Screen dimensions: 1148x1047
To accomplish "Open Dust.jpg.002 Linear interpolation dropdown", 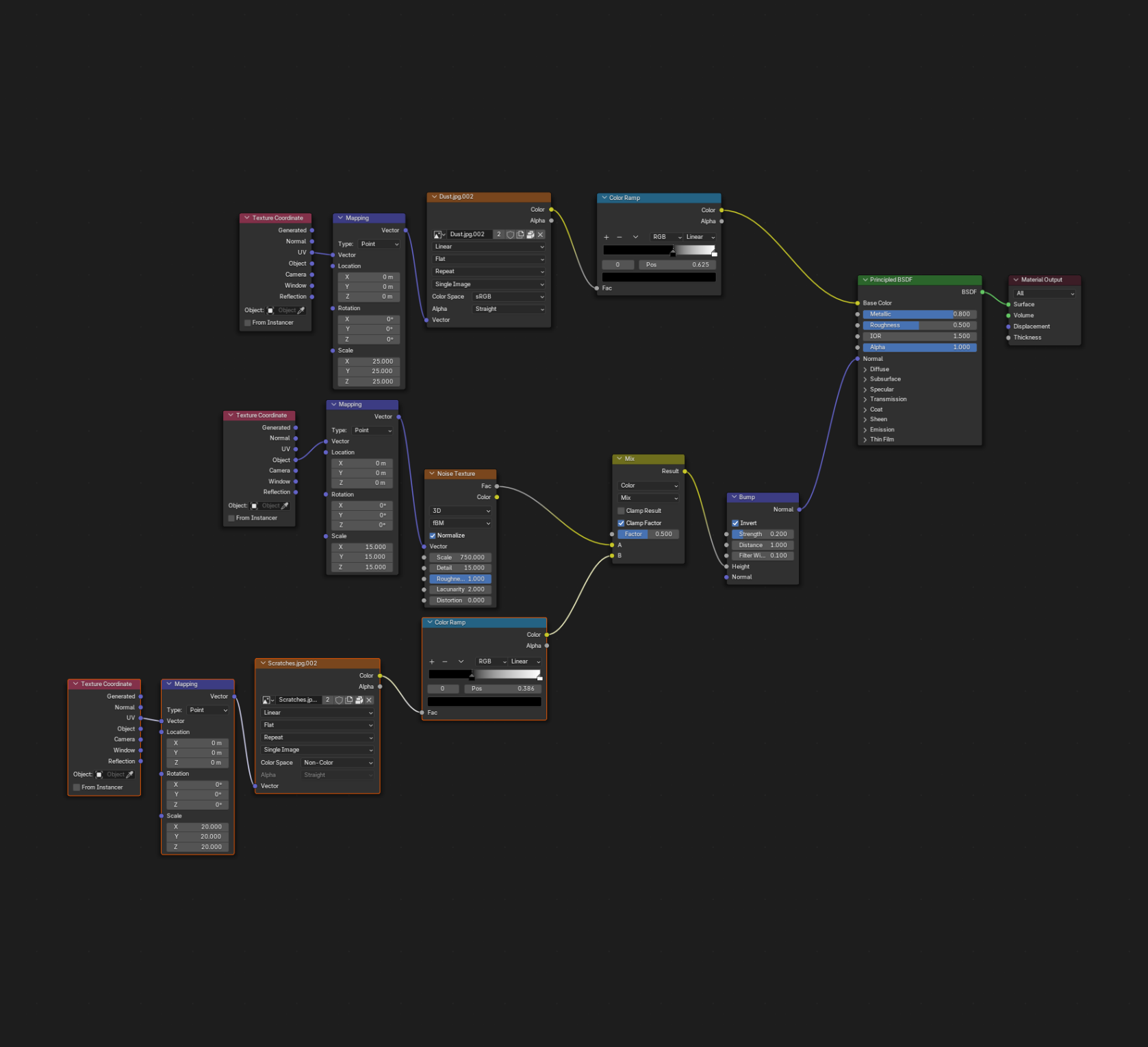I will click(x=489, y=247).
